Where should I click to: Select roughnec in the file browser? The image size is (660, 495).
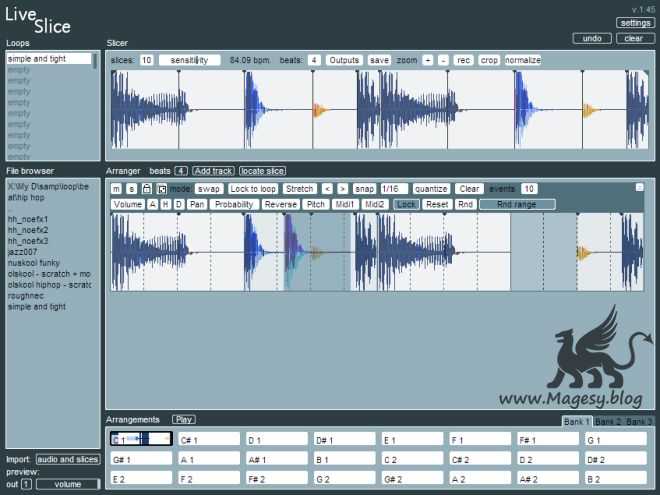tap(26, 296)
